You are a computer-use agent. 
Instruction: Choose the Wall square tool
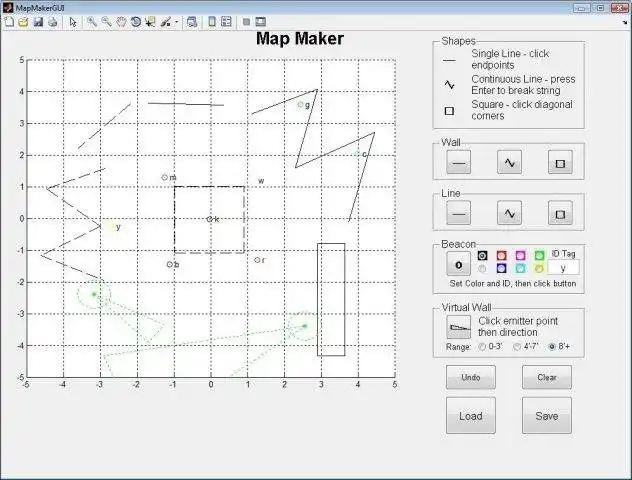560,163
